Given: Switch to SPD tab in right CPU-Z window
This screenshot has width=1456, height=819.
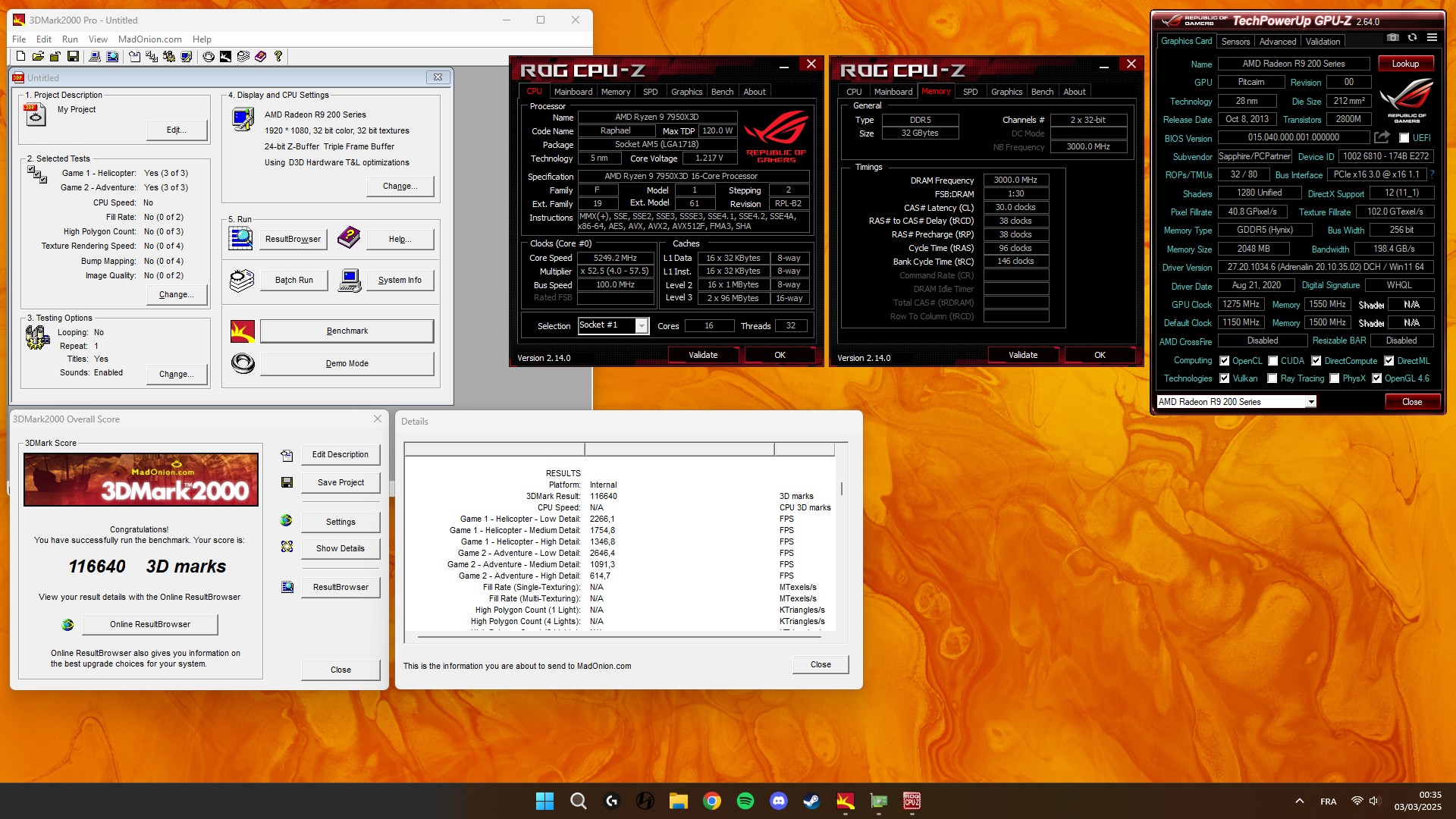Looking at the screenshot, I should click(x=971, y=92).
